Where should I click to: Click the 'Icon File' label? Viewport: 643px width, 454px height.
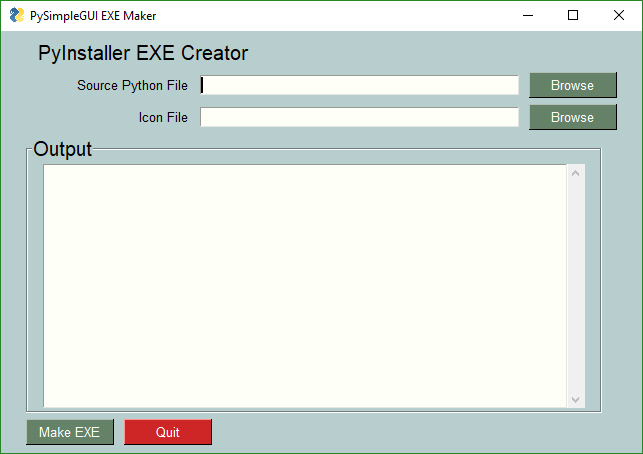point(163,117)
